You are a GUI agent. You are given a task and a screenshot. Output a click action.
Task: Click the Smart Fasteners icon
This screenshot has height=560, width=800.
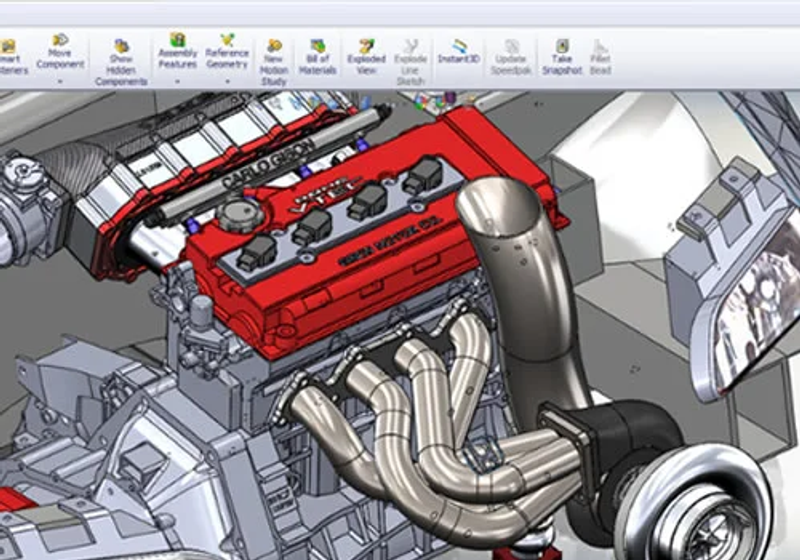(x=9, y=46)
